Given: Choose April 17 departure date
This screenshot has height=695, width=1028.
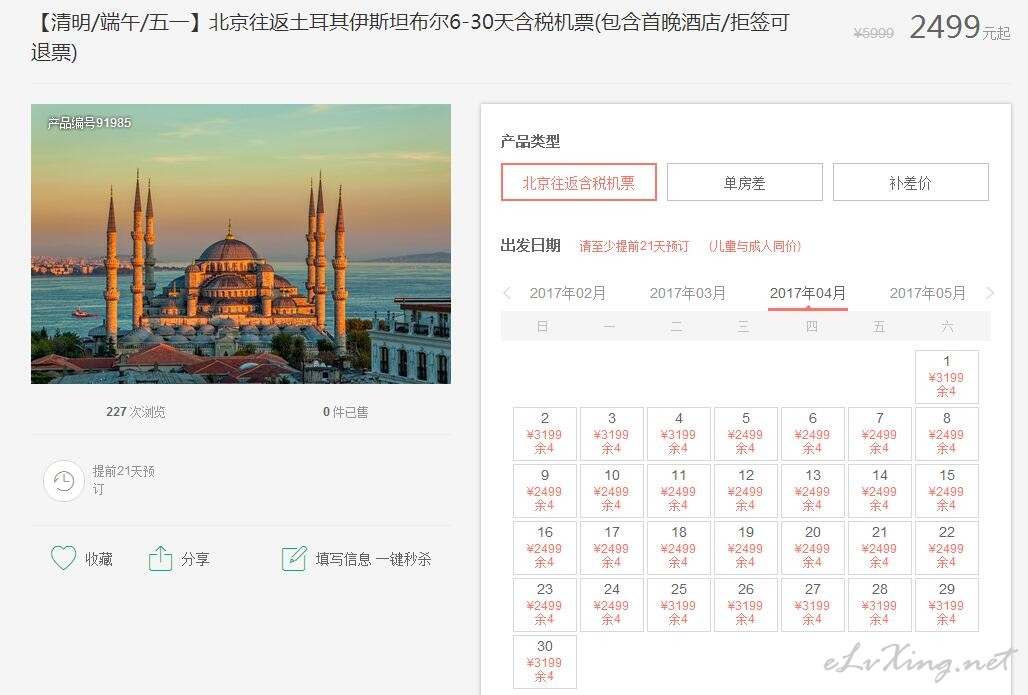Looking at the screenshot, I should pos(612,547).
